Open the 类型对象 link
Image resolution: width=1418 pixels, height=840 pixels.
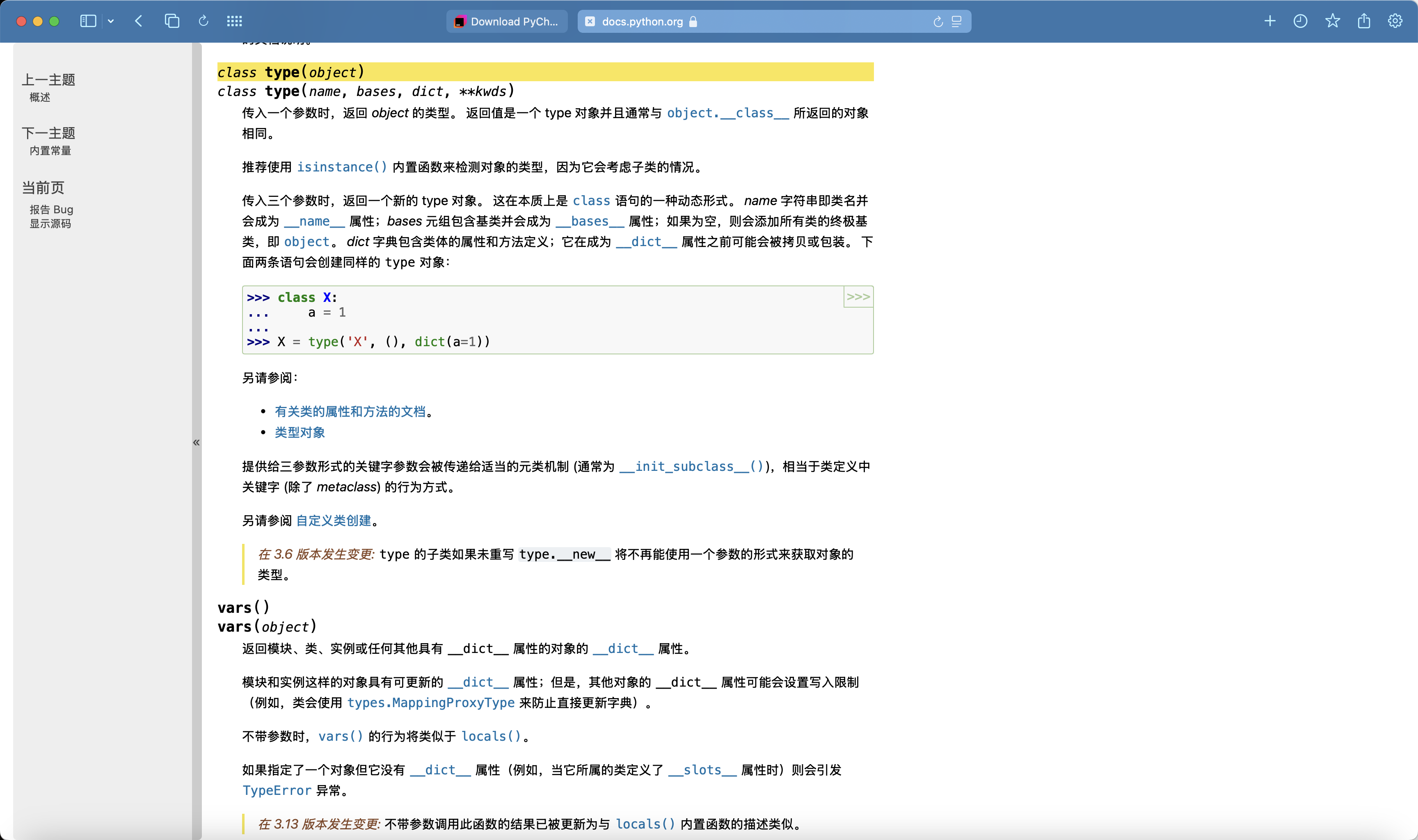[x=300, y=432]
